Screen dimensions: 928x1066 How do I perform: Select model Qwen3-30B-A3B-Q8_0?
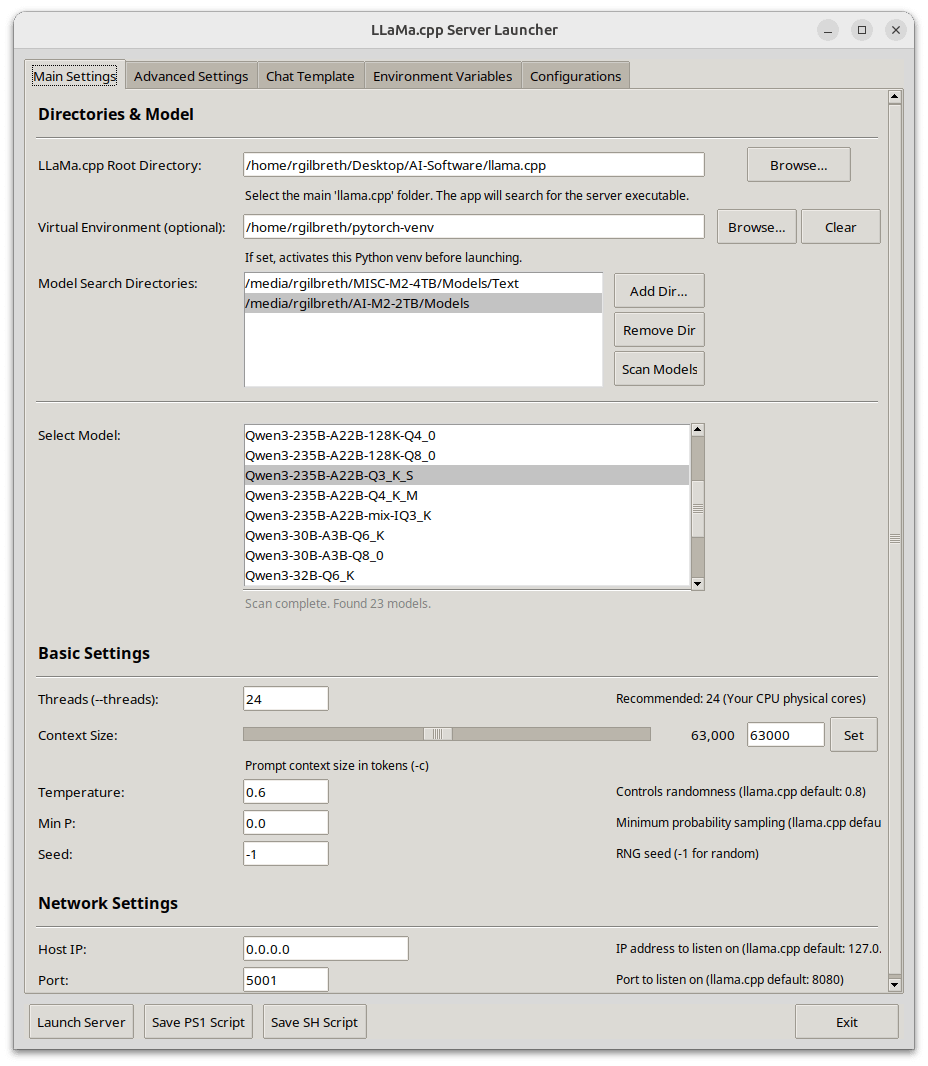[466, 555]
